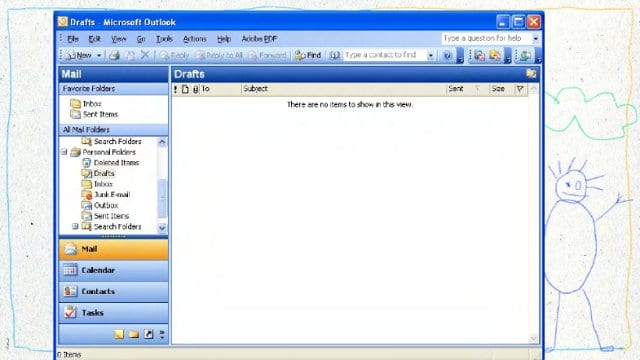Click the Print icon in the toolbar

(x=114, y=55)
